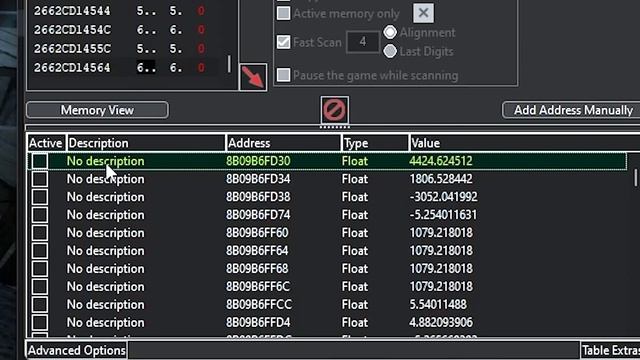Click the red clear address list icon
Viewport: 640px width, 360px height.
pos(335,110)
